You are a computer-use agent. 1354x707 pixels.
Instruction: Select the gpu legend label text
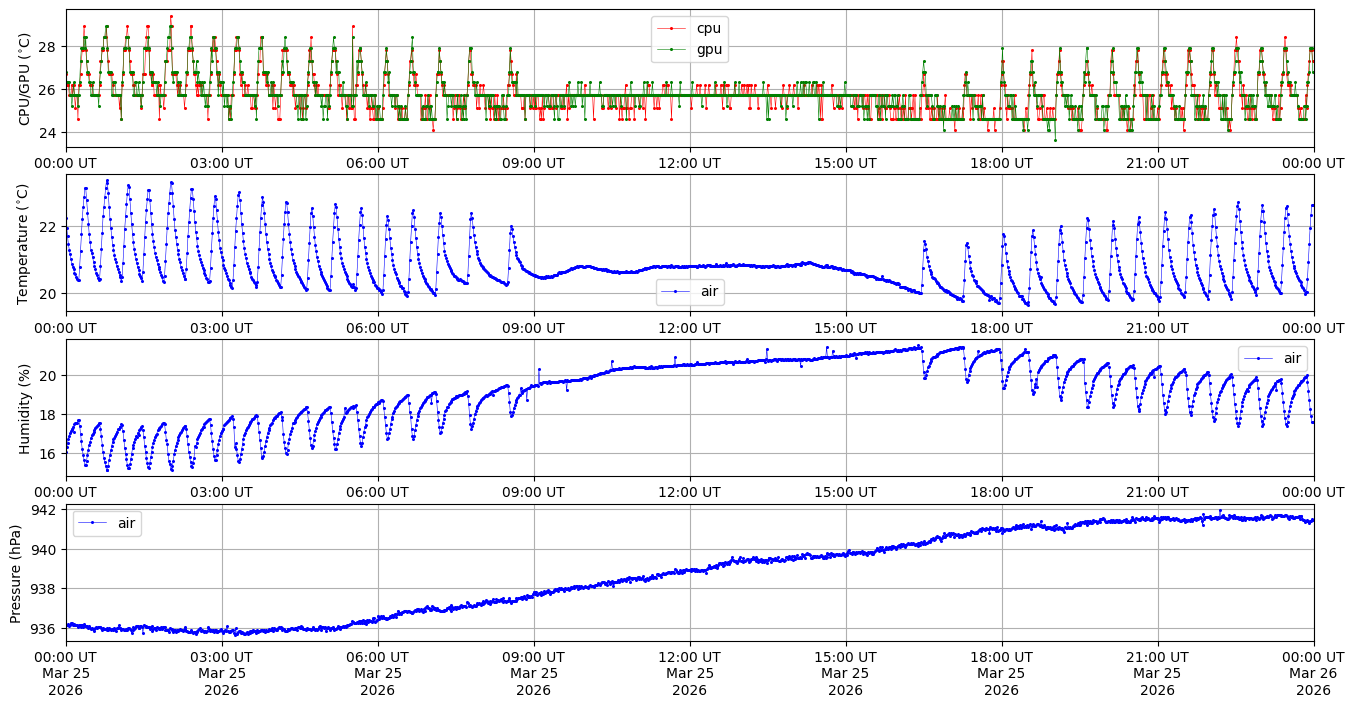[709, 49]
